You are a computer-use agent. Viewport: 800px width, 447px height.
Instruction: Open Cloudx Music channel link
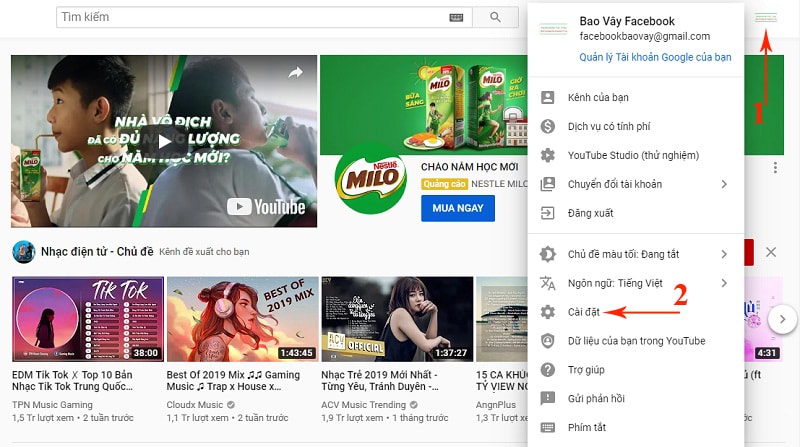click(x=195, y=405)
